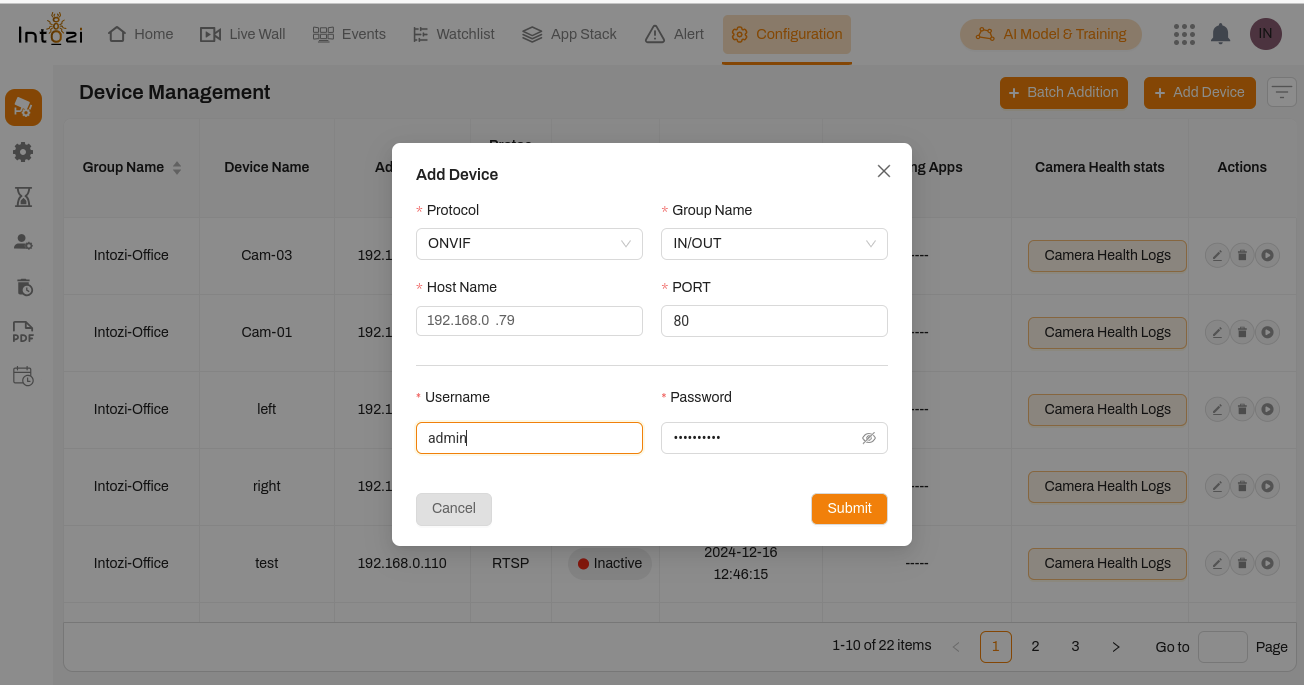1304x685 pixels.
Task: Close the Add Device dialog with X
Action: [x=883, y=171]
